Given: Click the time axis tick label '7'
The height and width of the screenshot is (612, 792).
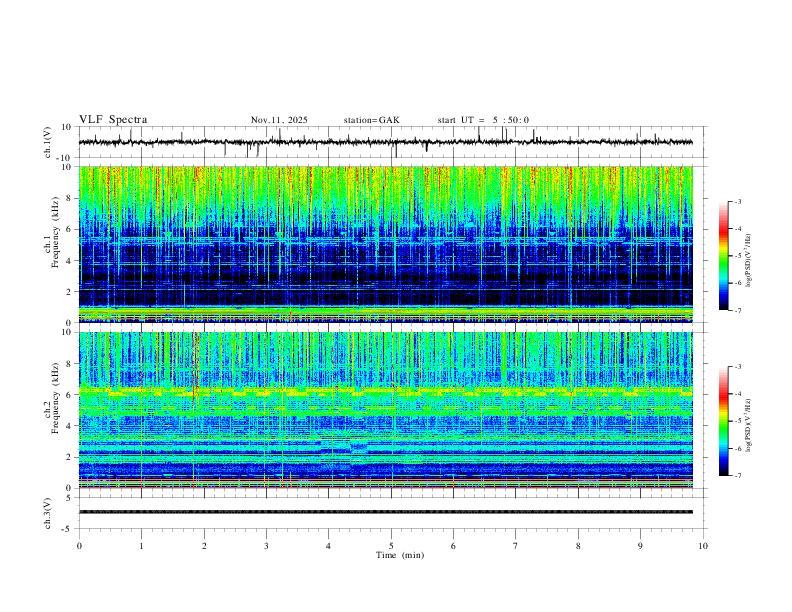Looking at the screenshot, I should pyautogui.click(x=516, y=546).
